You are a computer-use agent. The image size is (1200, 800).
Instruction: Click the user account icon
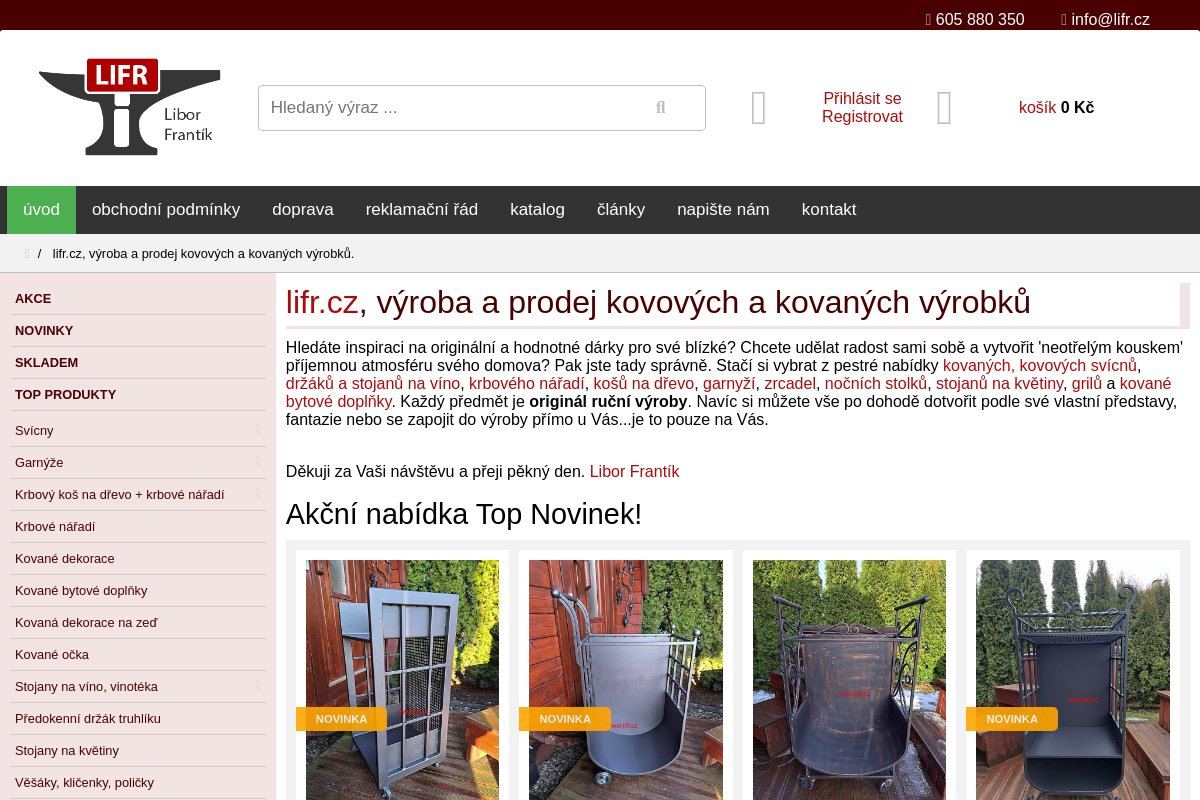(759, 108)
